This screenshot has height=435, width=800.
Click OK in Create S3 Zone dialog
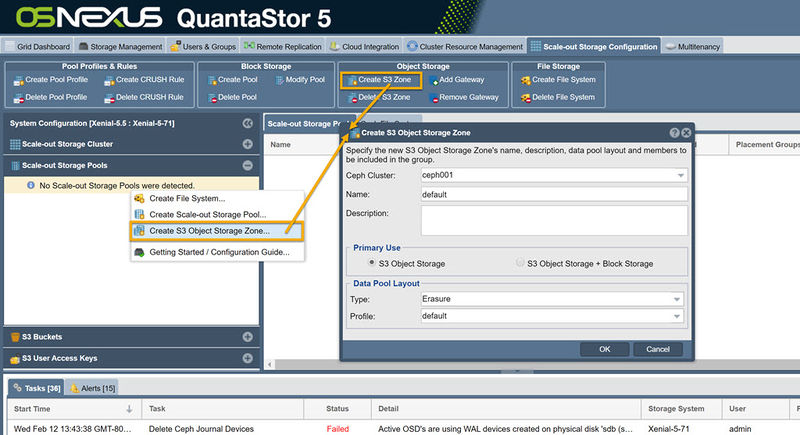[605, 349]
